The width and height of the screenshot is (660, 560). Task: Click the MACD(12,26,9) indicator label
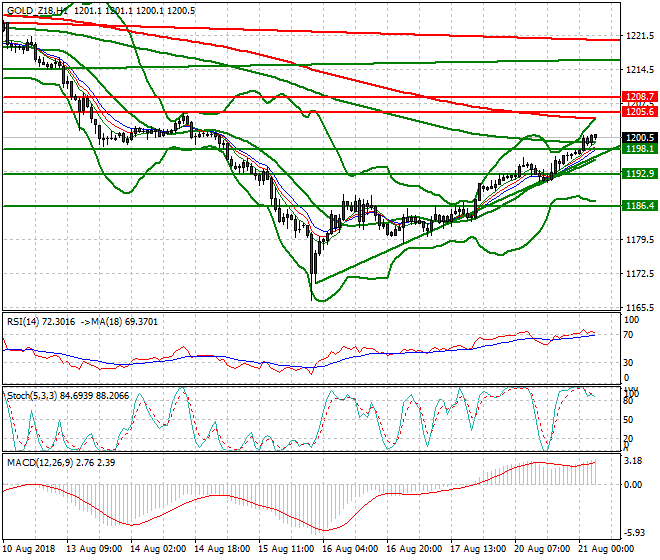(40, 463)
